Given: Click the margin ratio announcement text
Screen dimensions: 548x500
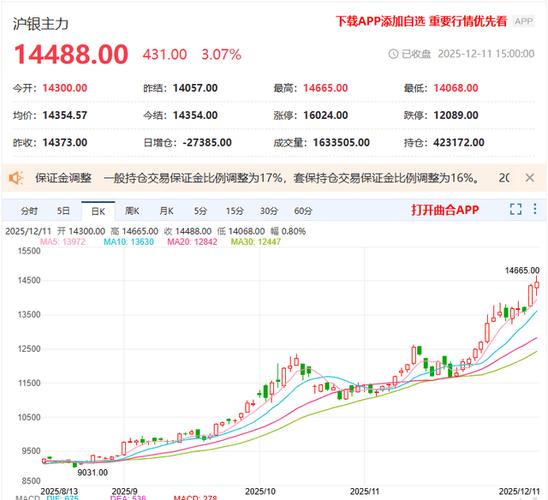Looking at the screenshot, I should pyautogui.click(x=291, y=178).
